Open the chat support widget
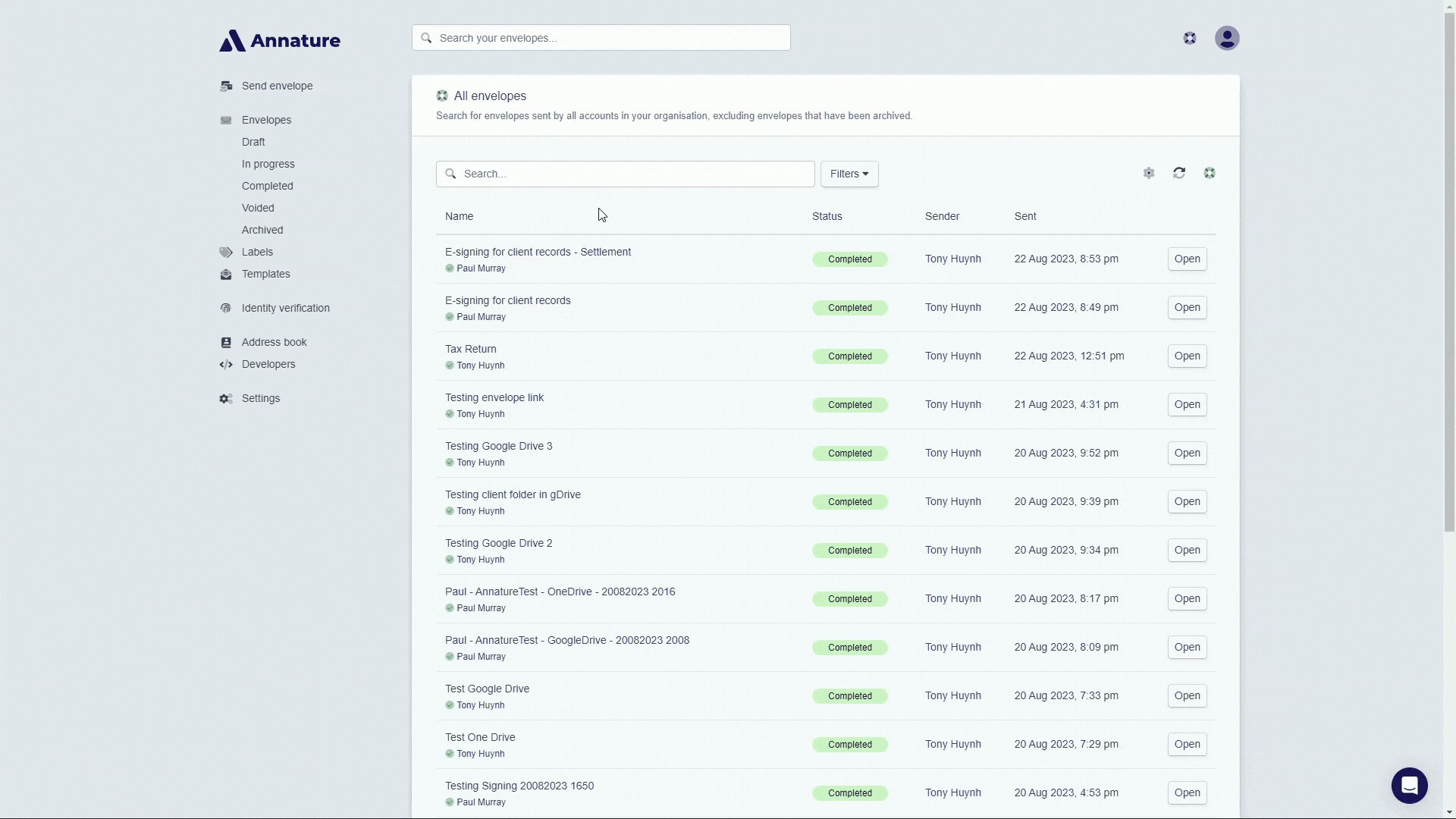1456x819 pixels. click(x=1410, y=786)
